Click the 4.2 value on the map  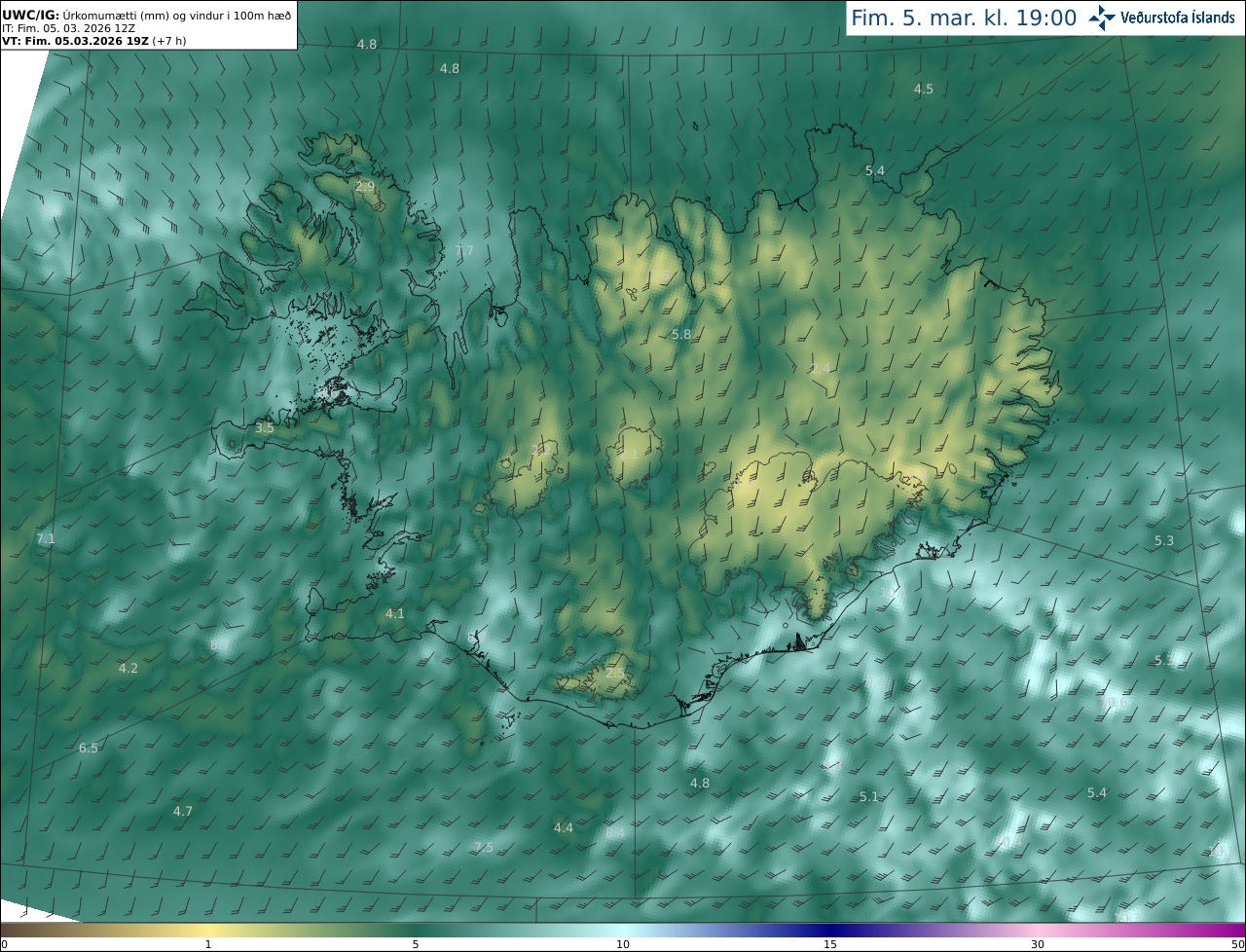[128, 669]
